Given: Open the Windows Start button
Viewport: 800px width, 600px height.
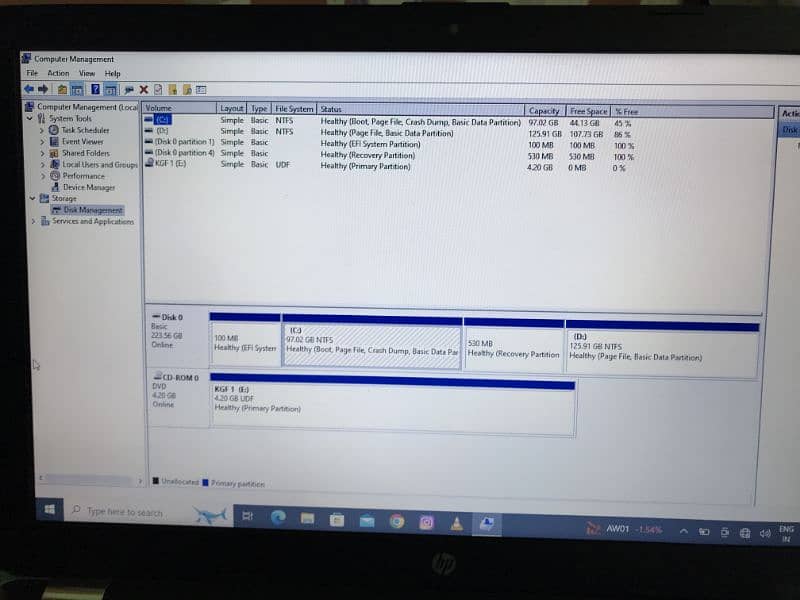Looking at the screenshot, I should click(49, 509).
